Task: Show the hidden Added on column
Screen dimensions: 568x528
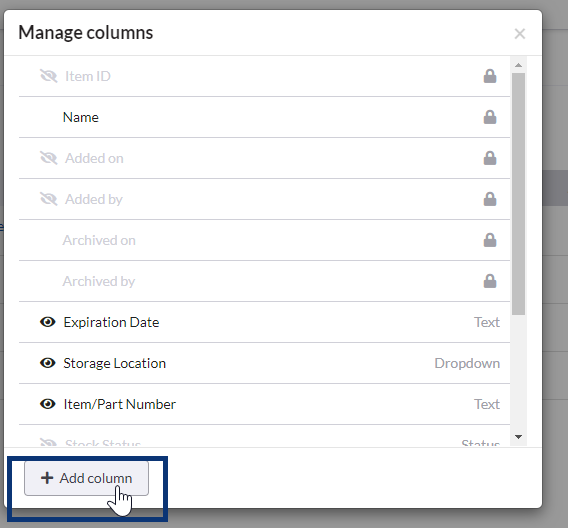Action: [48, 158]
